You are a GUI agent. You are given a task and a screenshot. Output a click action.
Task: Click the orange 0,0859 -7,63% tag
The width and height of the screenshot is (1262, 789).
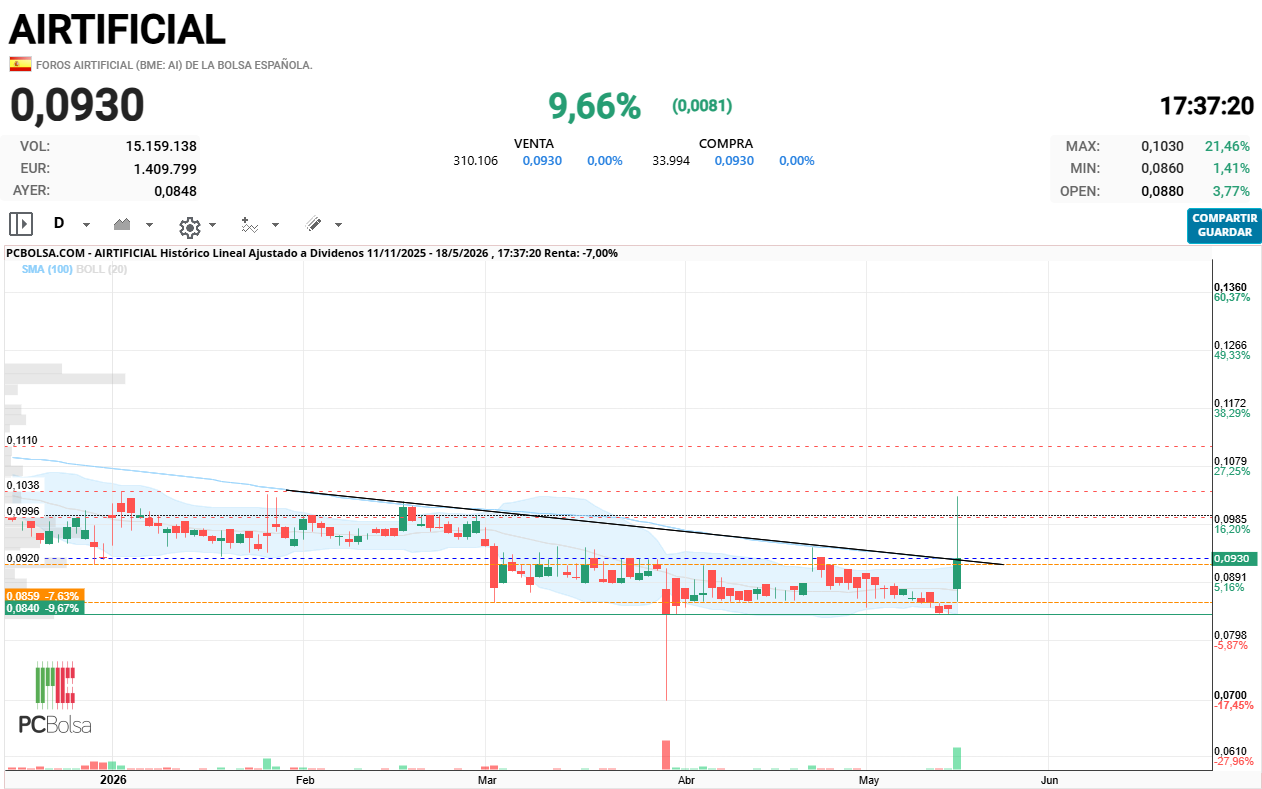tap(45, 595)
